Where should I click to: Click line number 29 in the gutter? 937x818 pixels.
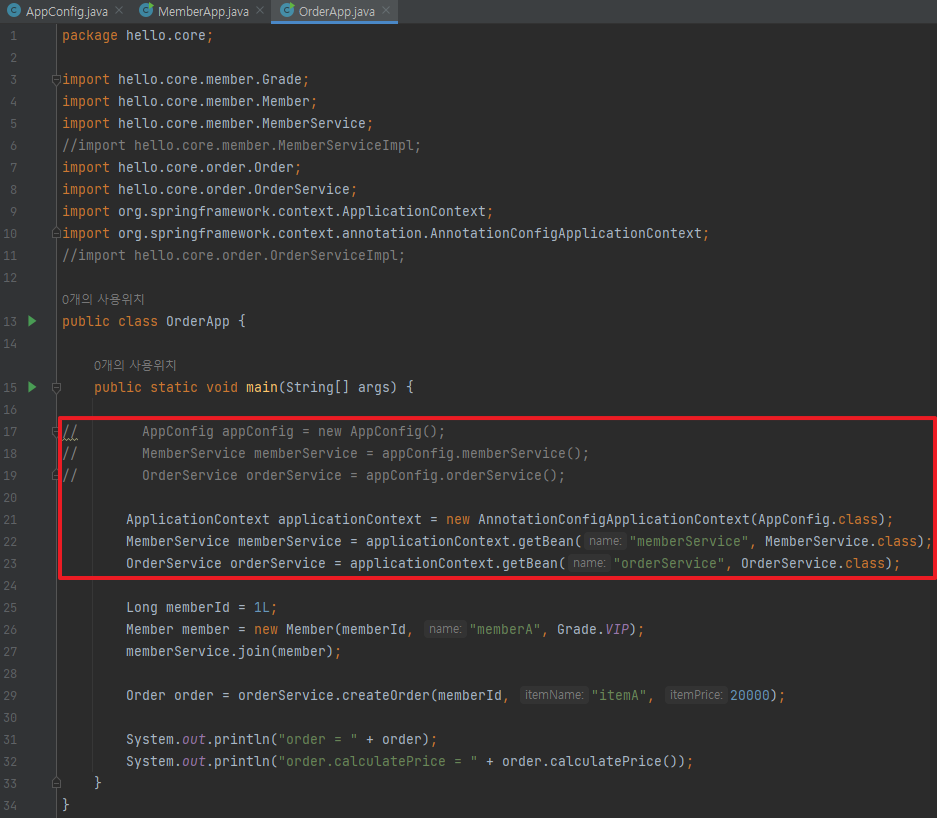coord(10,696)
